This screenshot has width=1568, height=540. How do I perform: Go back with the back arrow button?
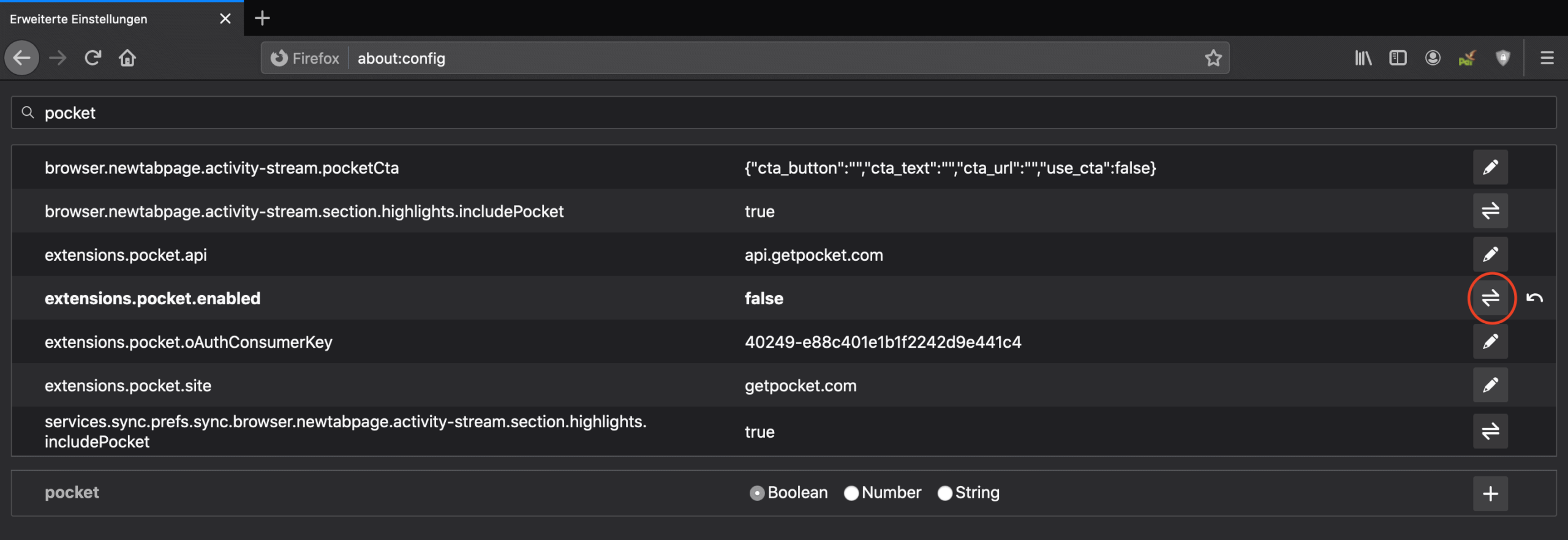pos(22,58)
